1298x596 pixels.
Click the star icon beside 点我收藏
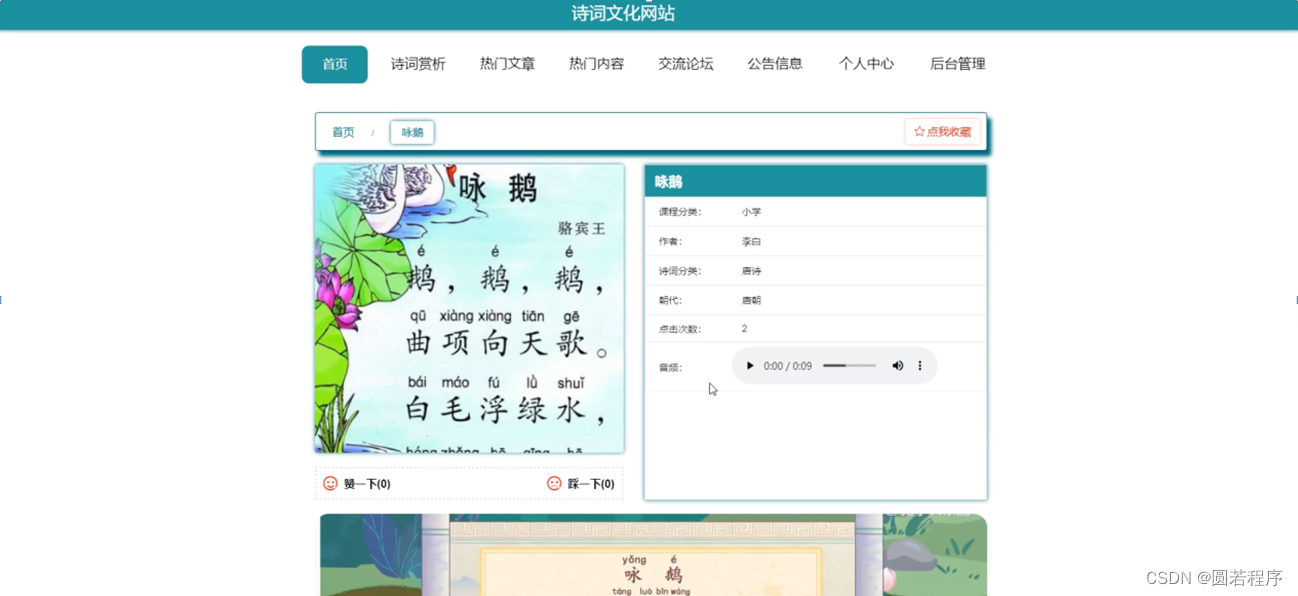918,131
